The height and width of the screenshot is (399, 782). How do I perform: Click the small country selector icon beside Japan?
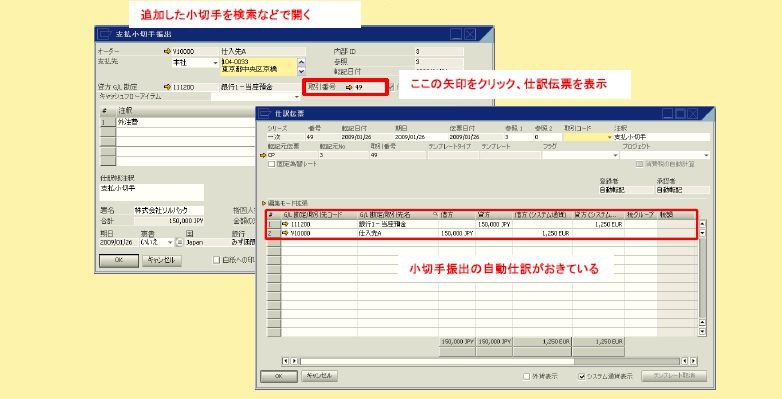pyautogui.click(x=180, y=242)
